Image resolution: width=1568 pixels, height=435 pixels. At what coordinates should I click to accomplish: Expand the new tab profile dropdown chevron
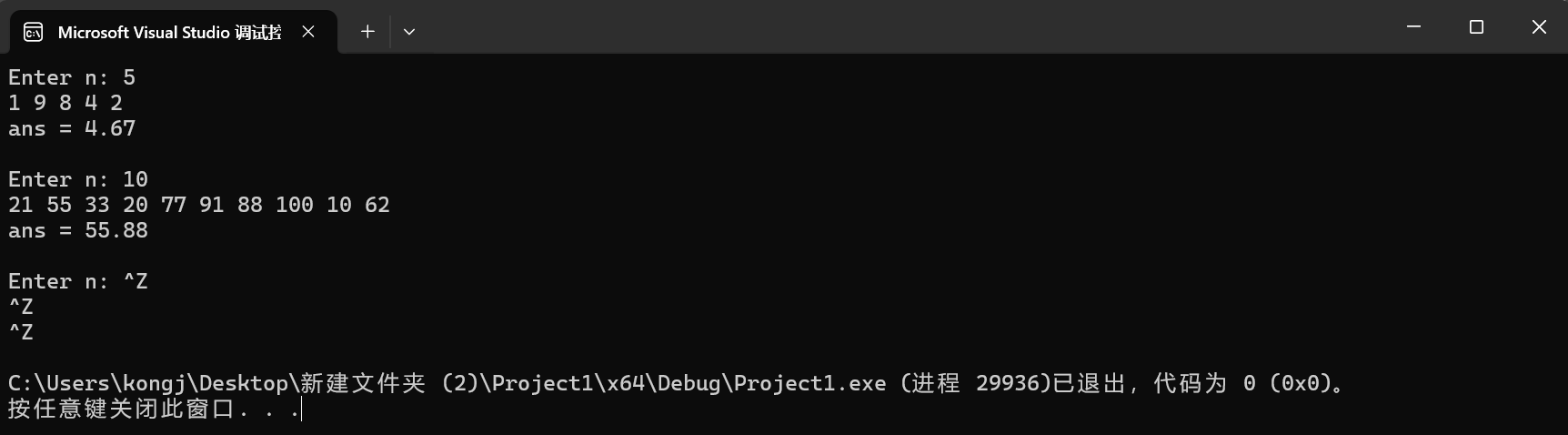409,32
